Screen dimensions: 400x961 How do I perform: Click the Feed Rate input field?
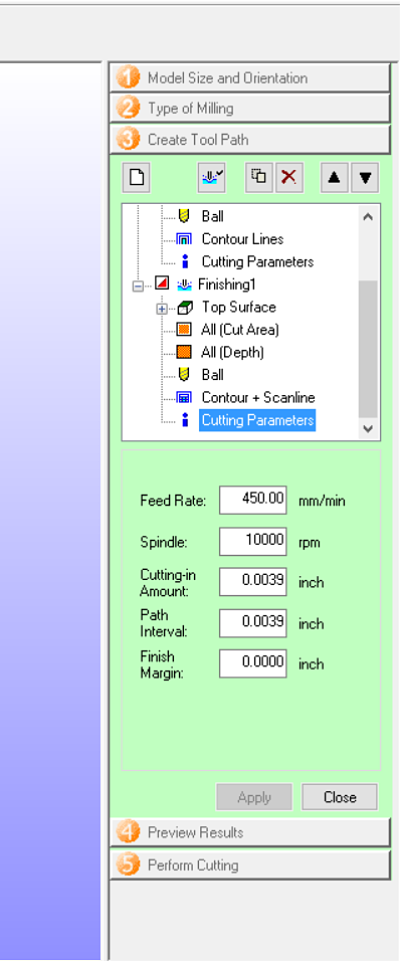(253, 500)
